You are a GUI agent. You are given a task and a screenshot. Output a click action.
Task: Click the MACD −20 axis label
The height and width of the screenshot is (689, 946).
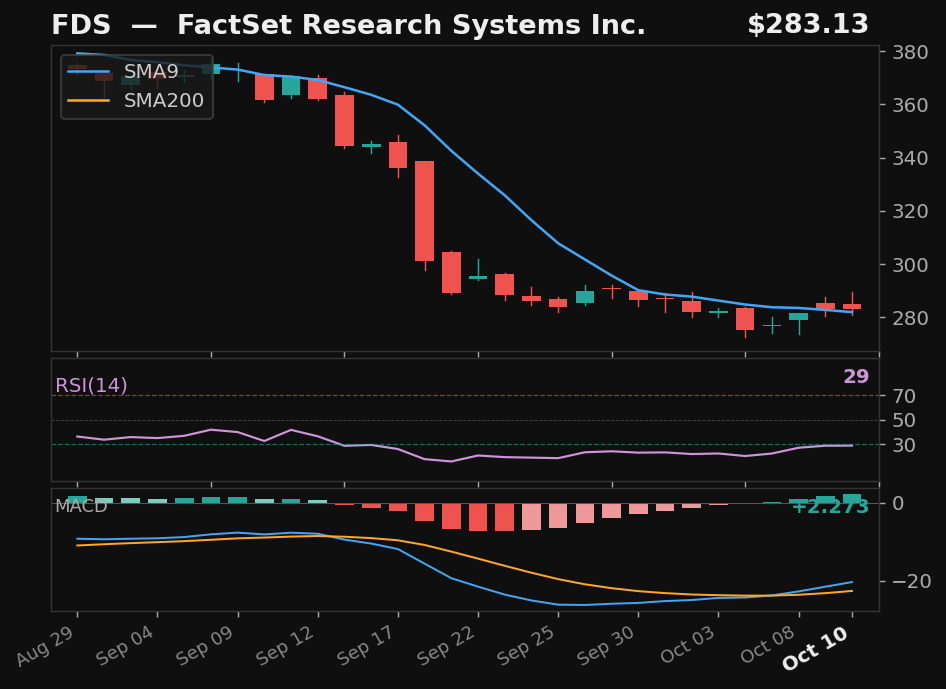tap(912, 581)
